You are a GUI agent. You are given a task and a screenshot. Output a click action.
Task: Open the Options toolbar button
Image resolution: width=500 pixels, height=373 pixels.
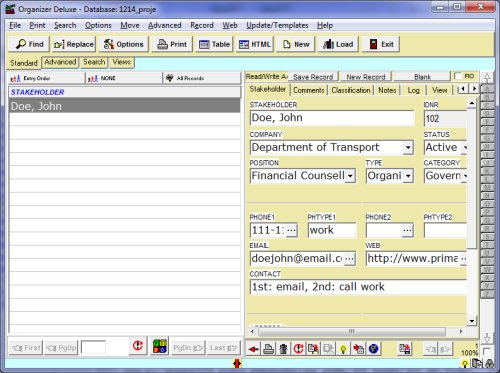(123, 44)
